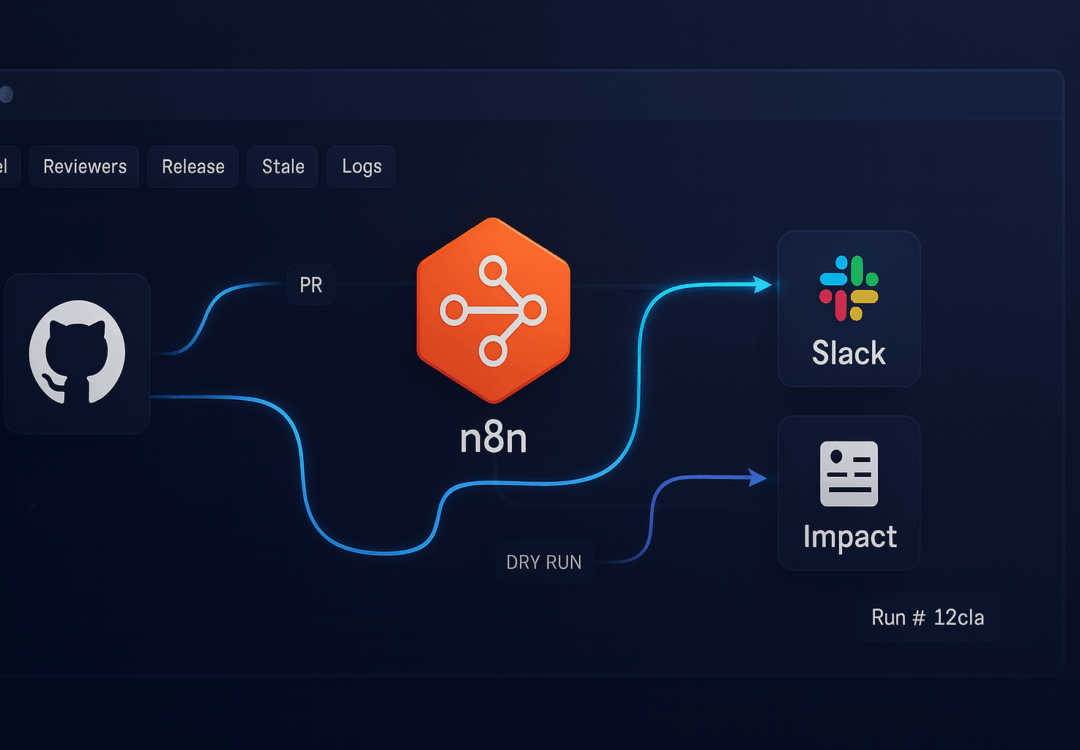This screenshot has width=1080, height=750.
Task: Click the window control dot at top-left
Action: coord(6,94)
